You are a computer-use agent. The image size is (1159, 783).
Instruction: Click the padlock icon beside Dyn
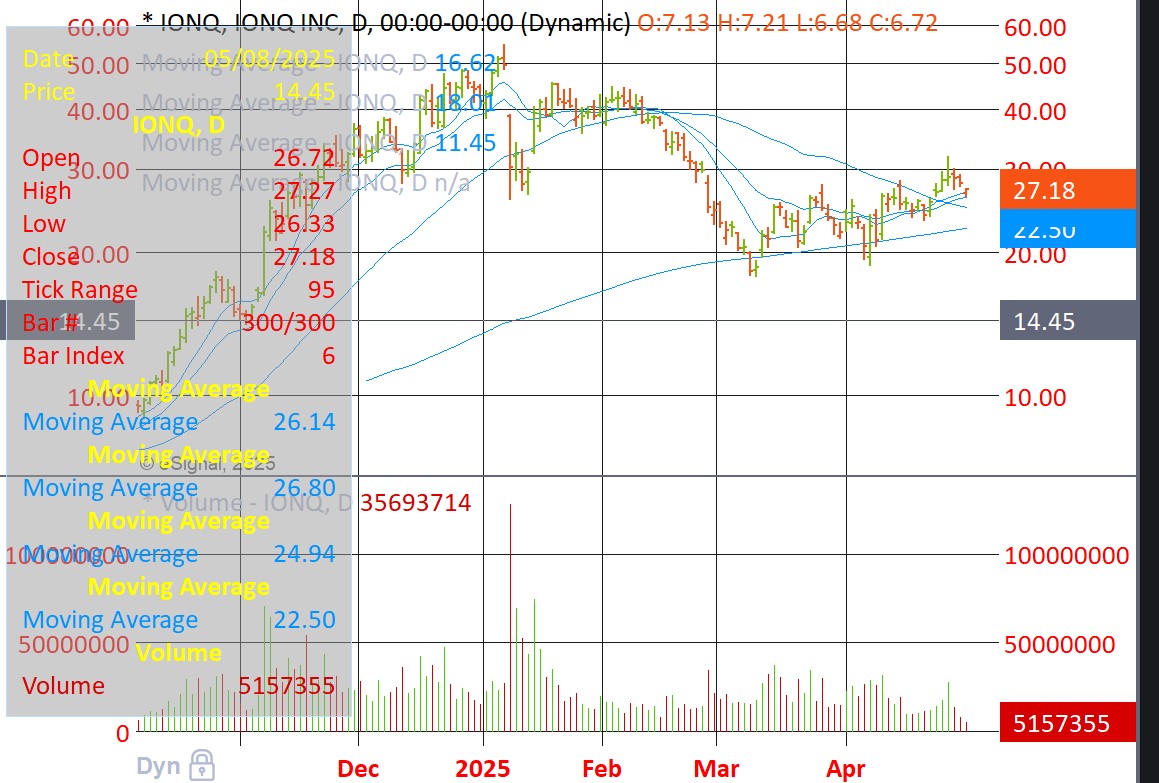coord(202,765)
